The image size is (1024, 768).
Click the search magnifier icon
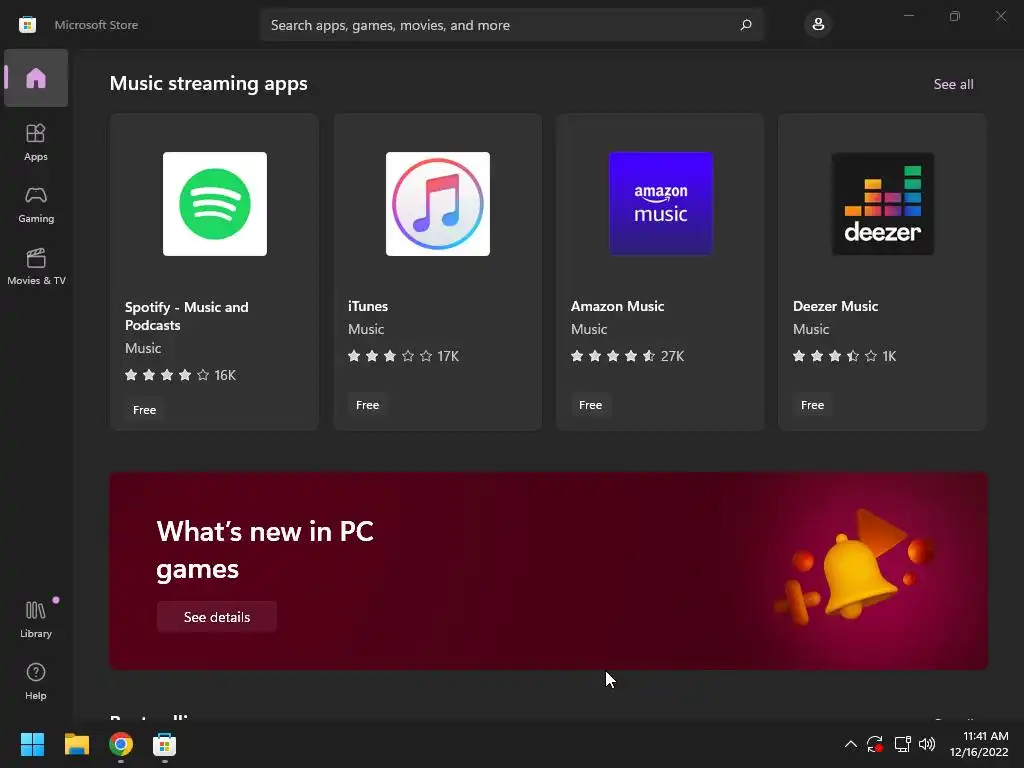746,25
